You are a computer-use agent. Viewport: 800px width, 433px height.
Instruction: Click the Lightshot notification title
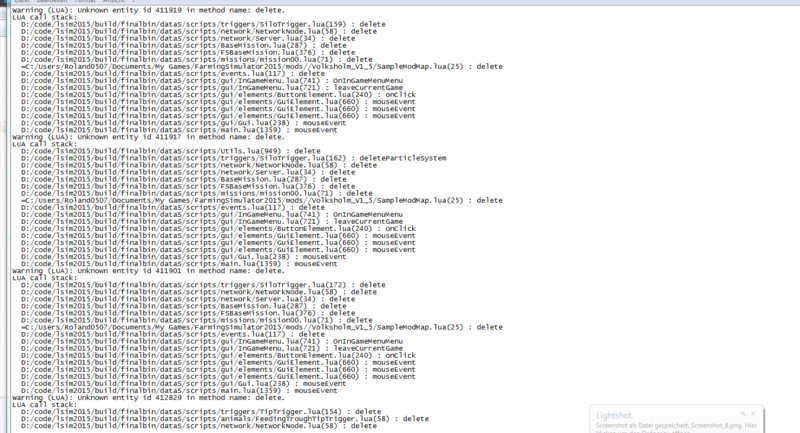614,416
